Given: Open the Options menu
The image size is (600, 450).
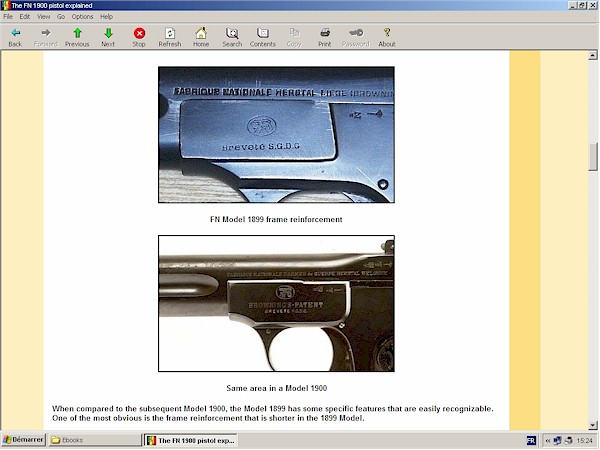Looking at the screenshot, I should pos(83,16).
